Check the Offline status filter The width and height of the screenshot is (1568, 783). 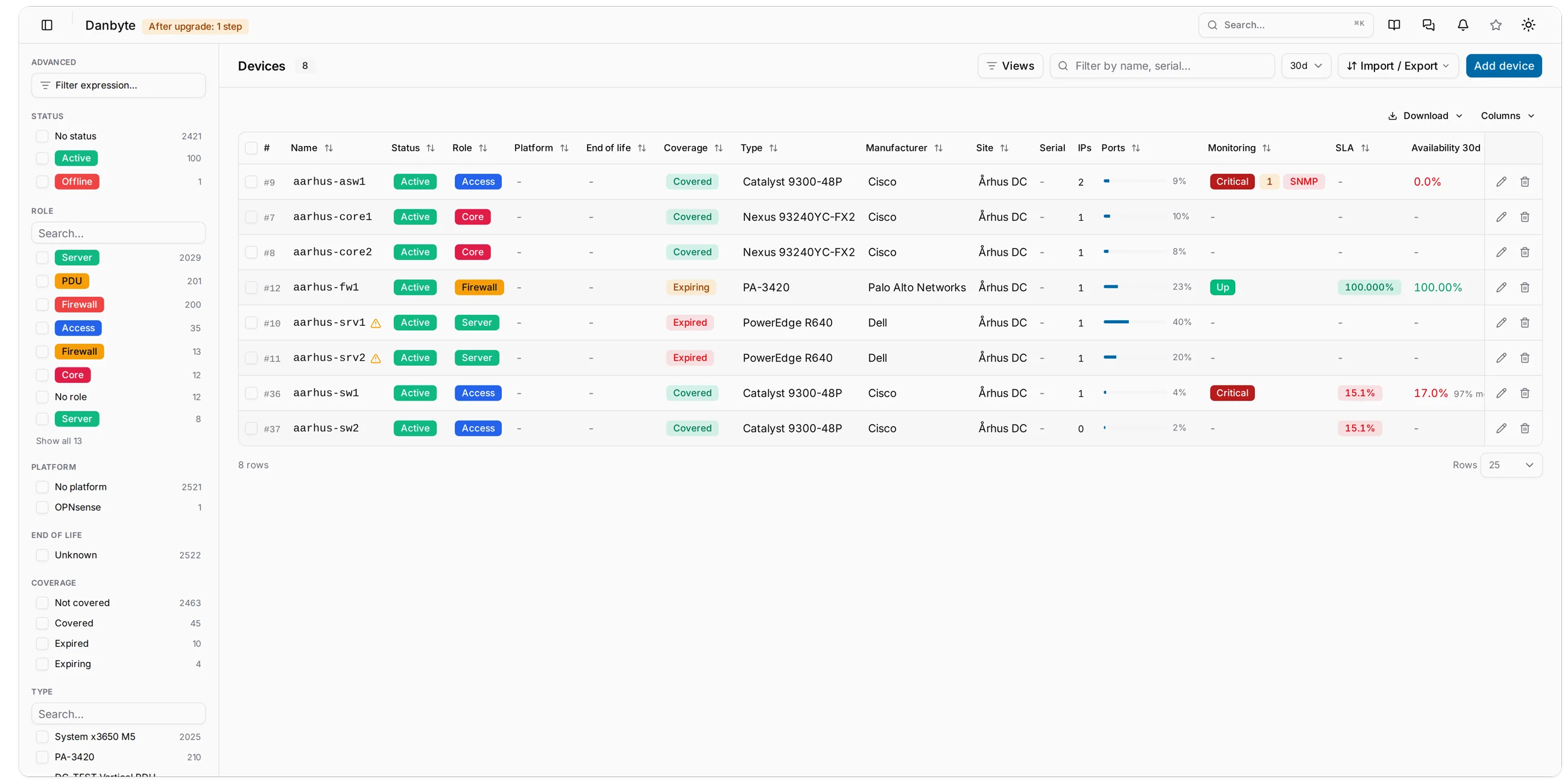tap(42, 182)
